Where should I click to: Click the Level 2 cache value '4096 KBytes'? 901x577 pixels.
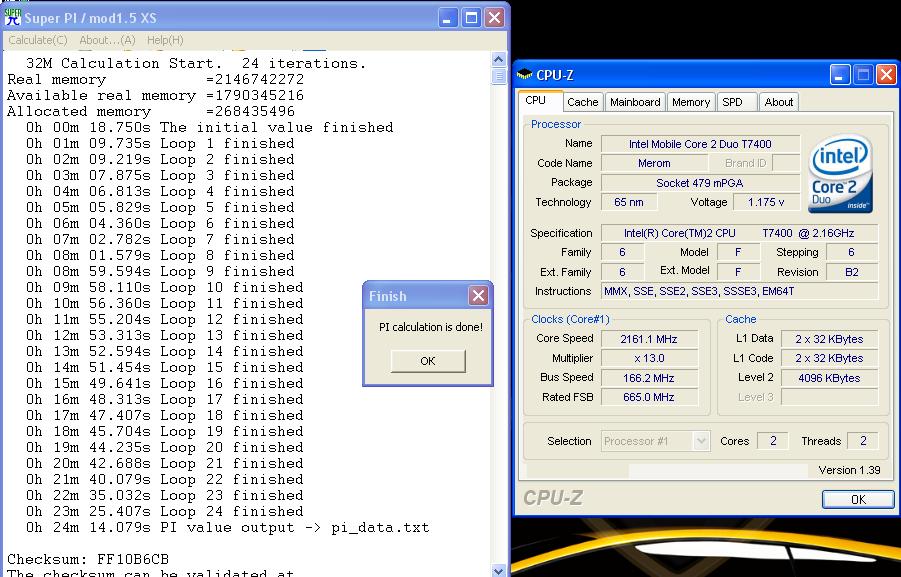[829, 378]
